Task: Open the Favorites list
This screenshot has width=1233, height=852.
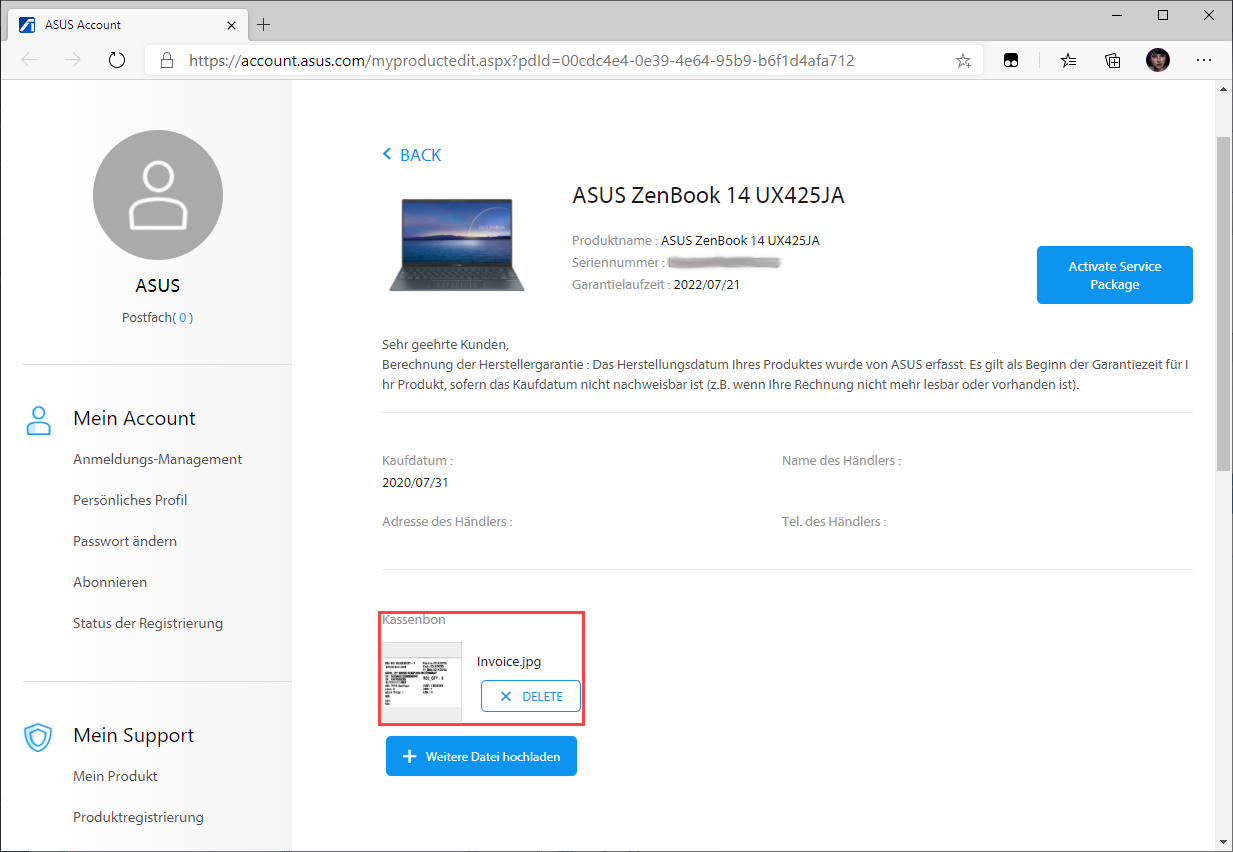Action: [1068, 60]
